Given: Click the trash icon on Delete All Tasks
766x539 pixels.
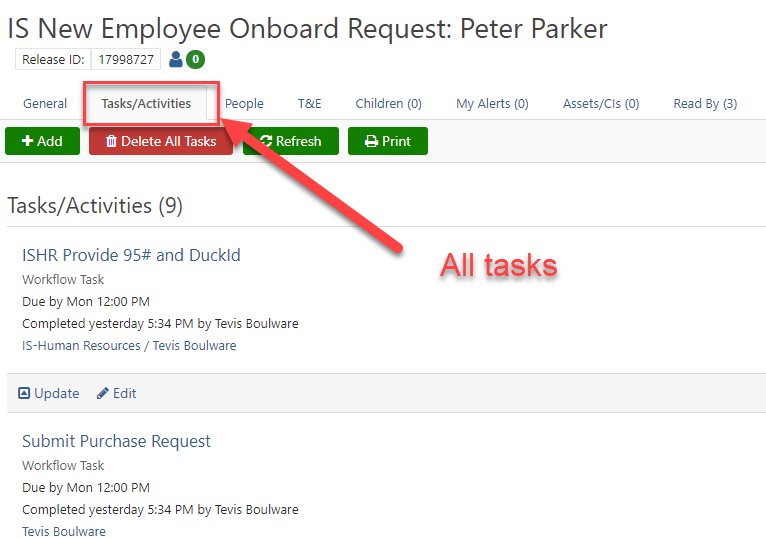Looking at the screenshot, I should 111,141.
